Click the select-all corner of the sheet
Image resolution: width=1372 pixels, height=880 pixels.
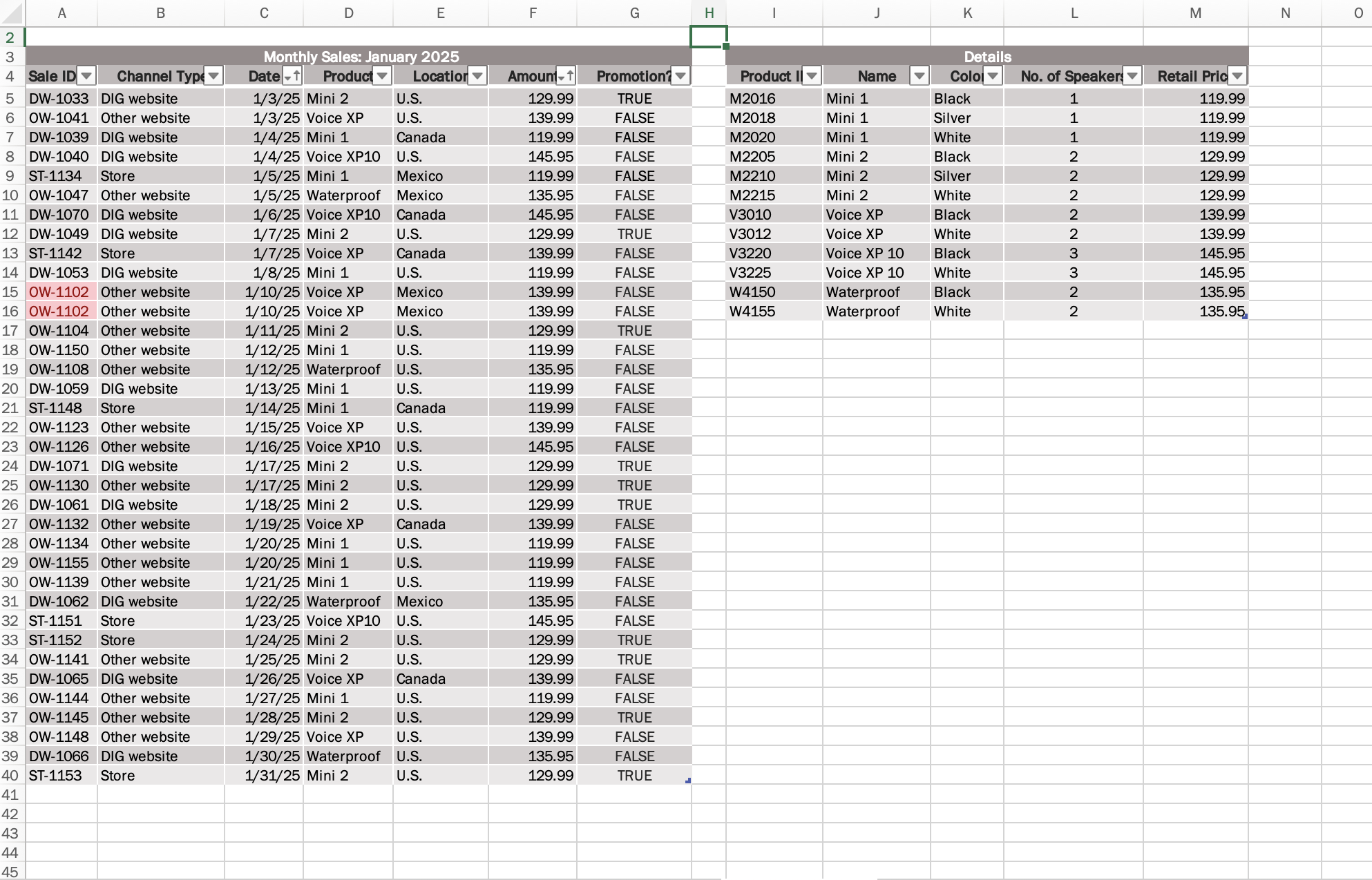click(10, 13)
